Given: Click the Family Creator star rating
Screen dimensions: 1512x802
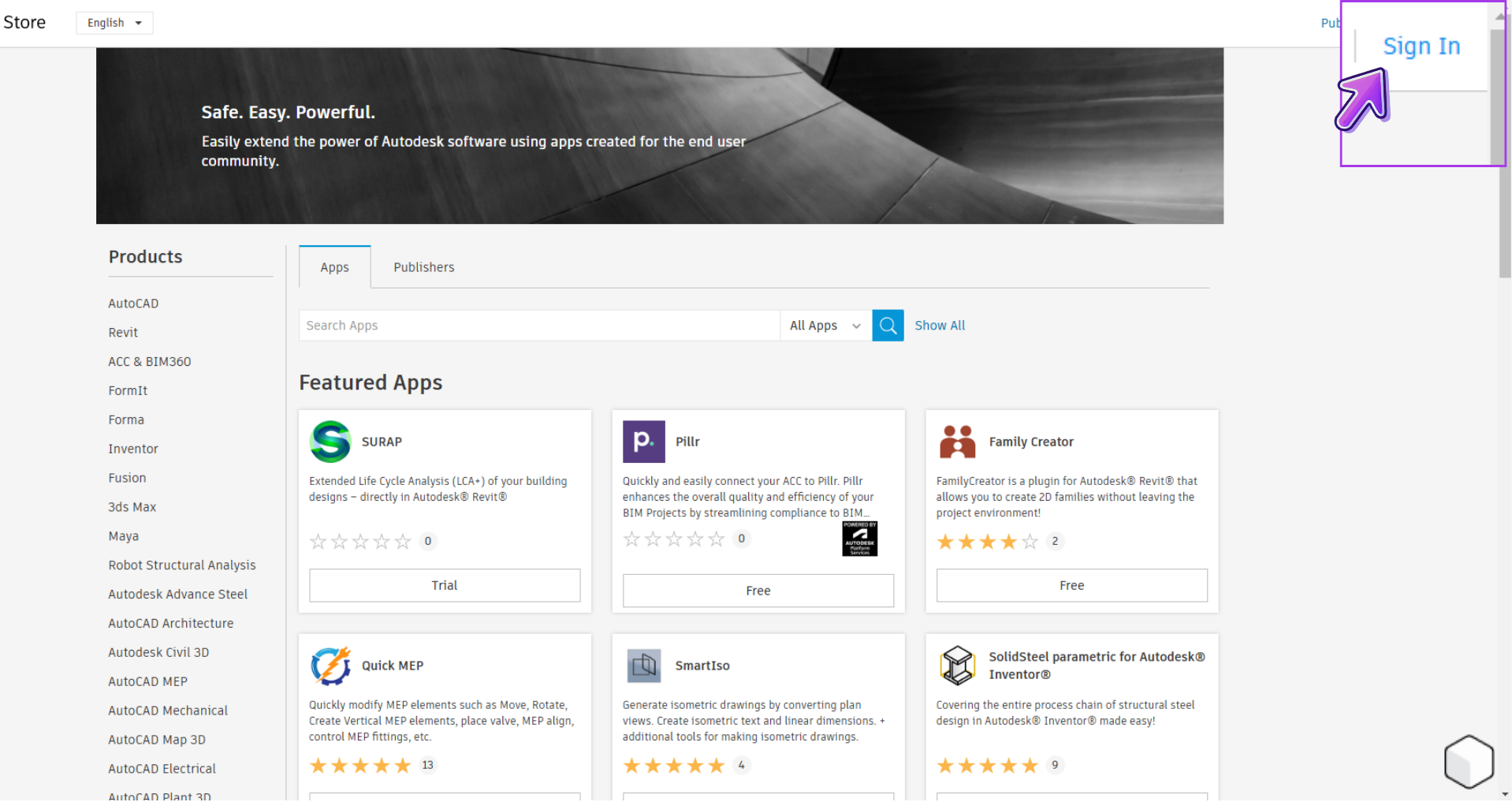Looking at the screenshot, I should tap(987, 542).
